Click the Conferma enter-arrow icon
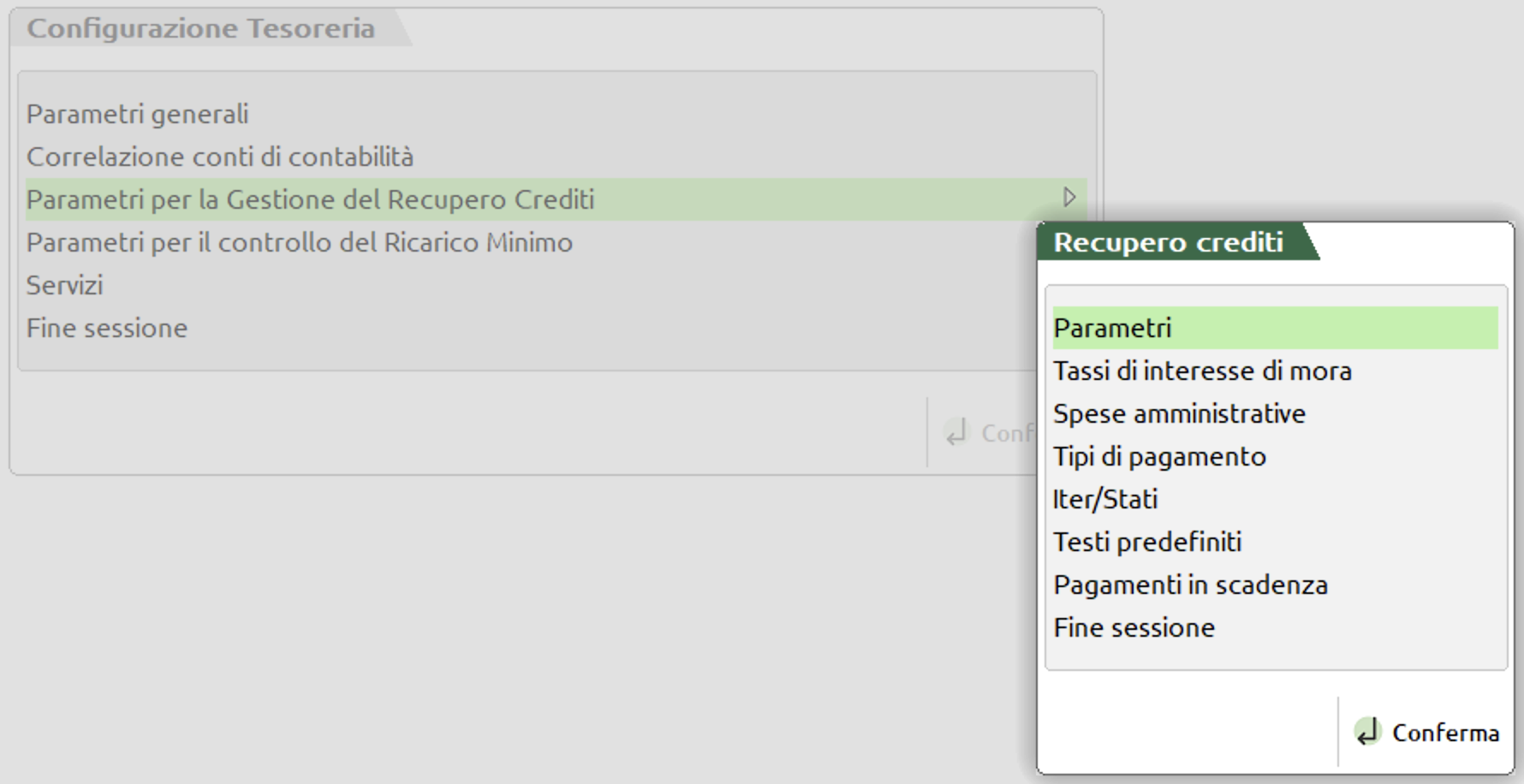The image size is (1524, 784). coord(1367,732)
